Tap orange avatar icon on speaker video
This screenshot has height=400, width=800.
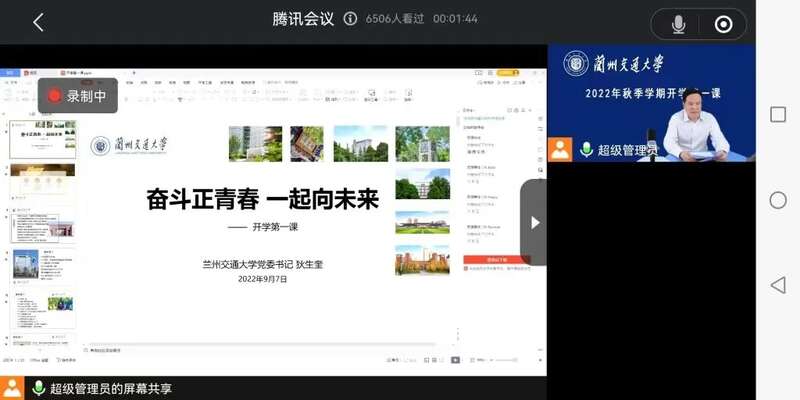[560, 150]
